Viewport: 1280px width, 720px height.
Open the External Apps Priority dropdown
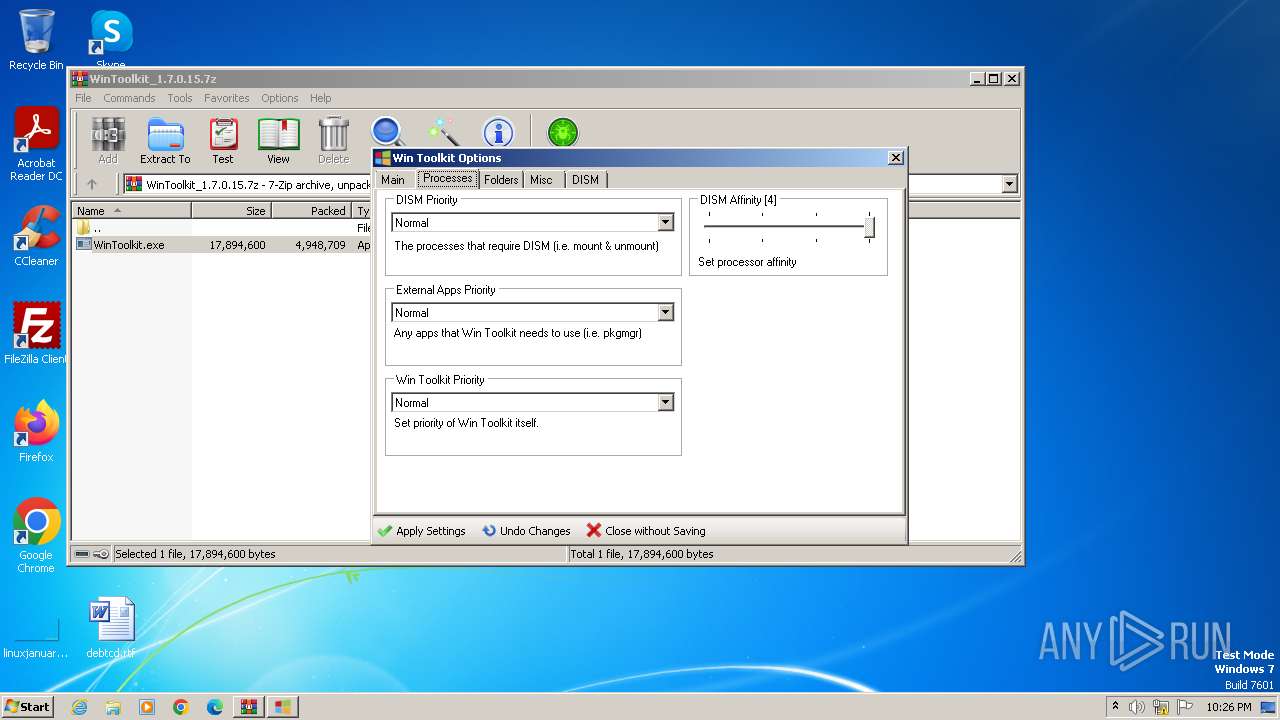(x=666, y=313)
